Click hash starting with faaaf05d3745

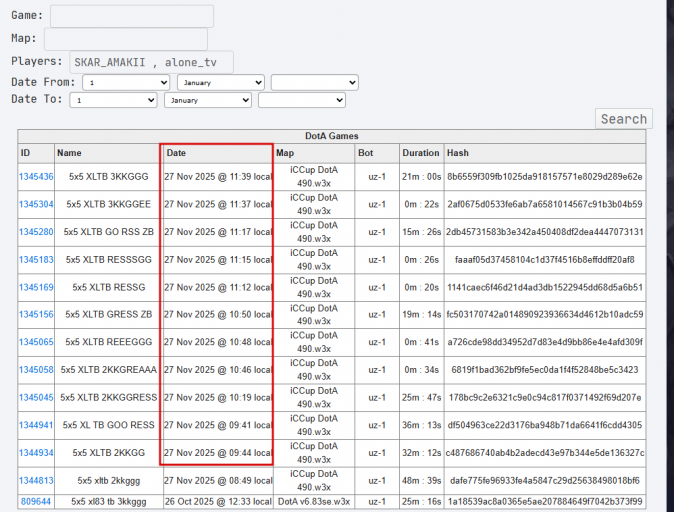[x=545, y=260]
